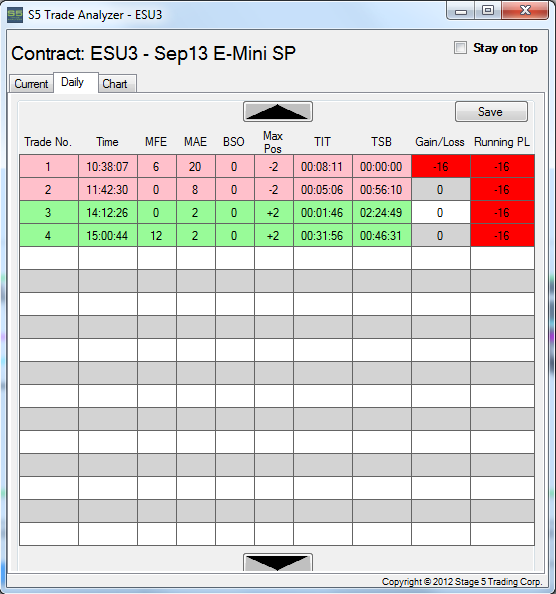The height and width of the screenshot is (594, 556).
Task: Click MFE value 6 in trade 1
Action: point(157,166)
